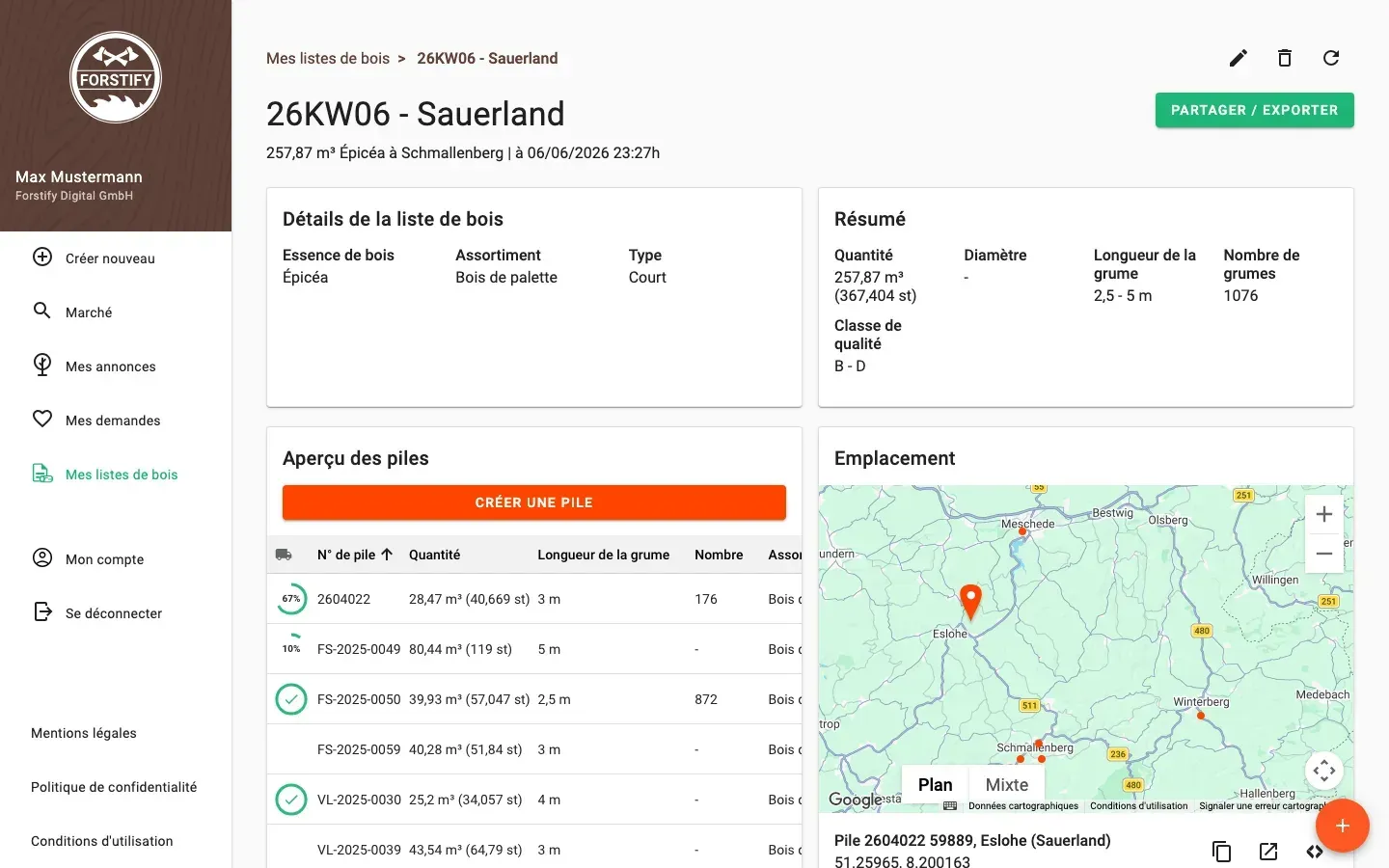The image size is (1389, 868).
Task: Click Données cartographiques on the map
Action: pyautogui.click(x=1023, y=806)
